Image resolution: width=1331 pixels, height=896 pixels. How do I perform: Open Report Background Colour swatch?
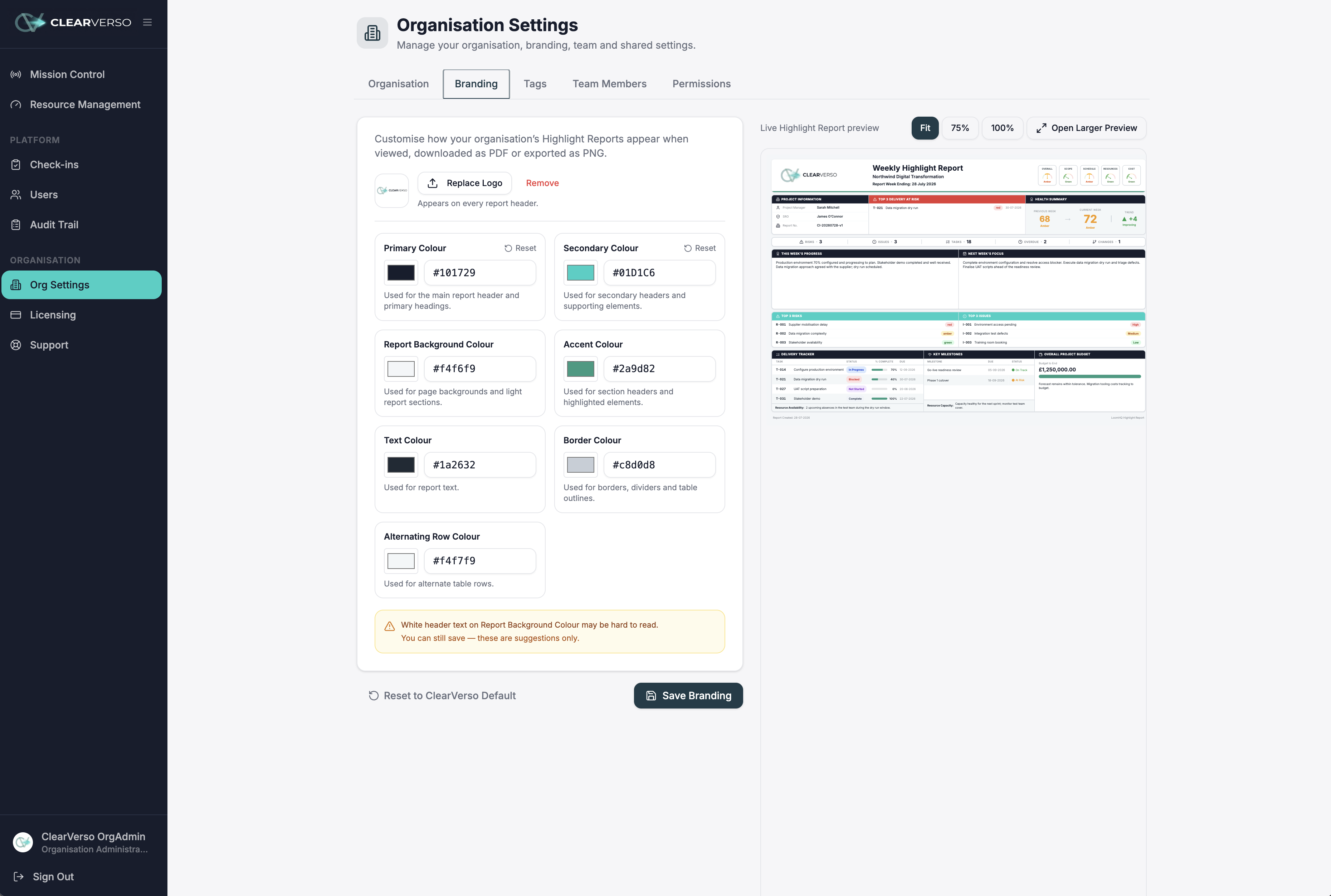coord(401,369)
